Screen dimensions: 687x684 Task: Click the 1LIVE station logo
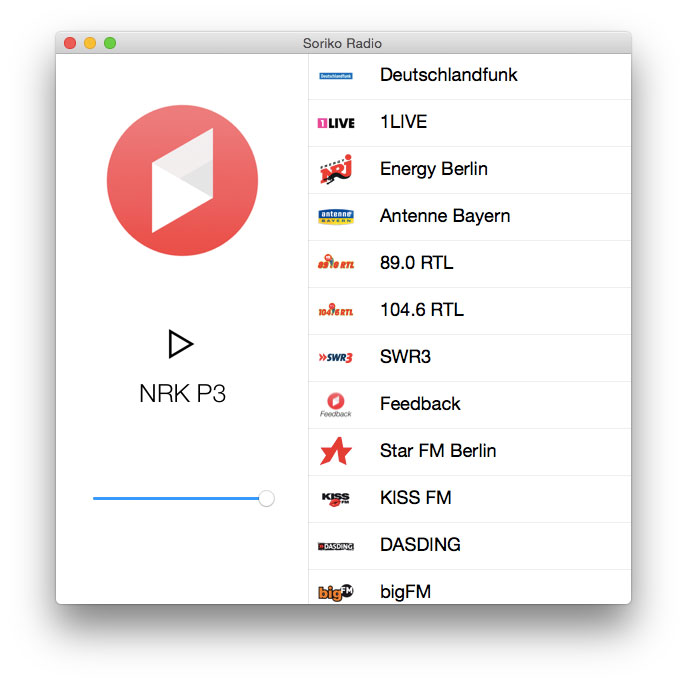336,123
